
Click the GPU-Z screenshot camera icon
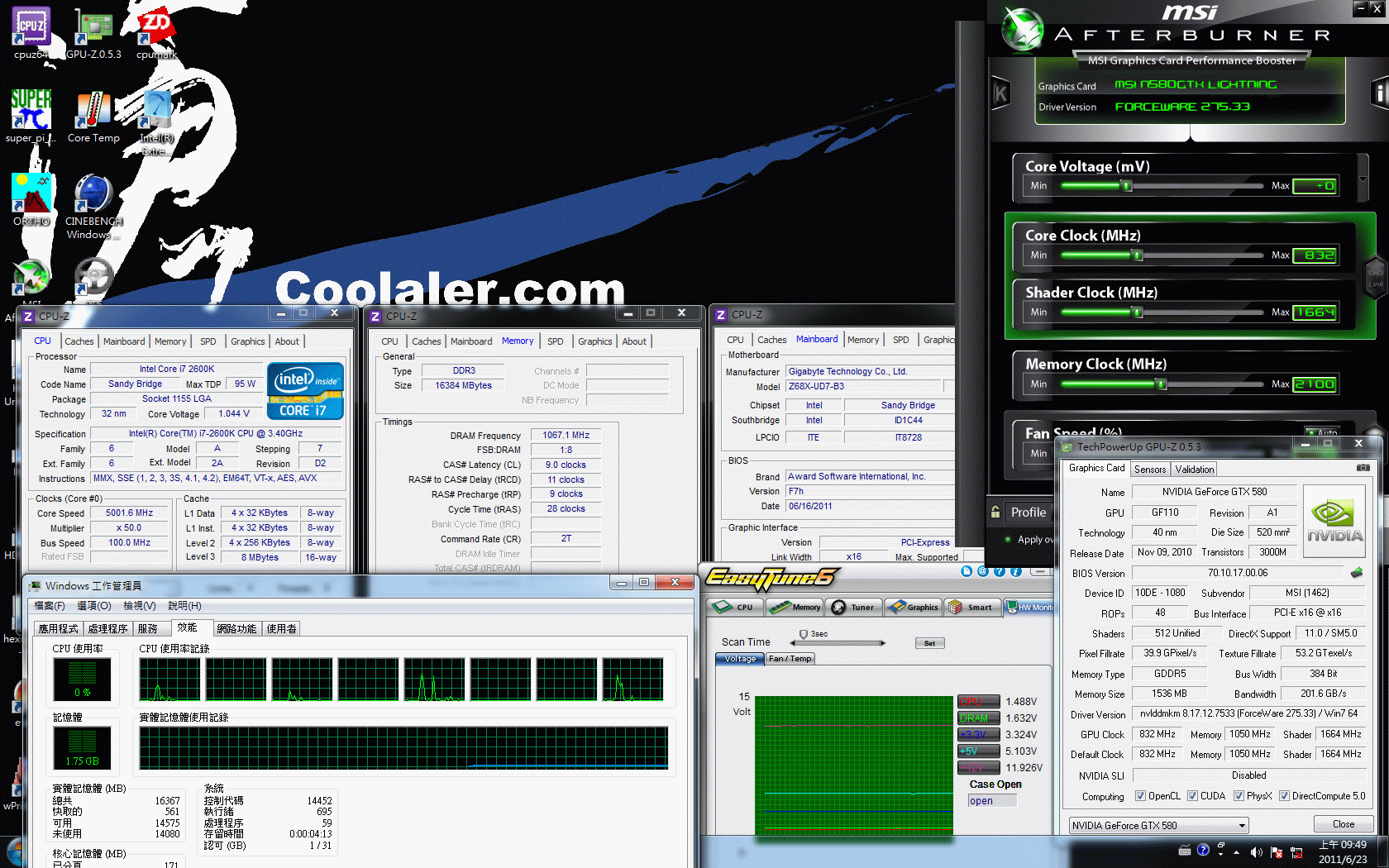pos(1363,468)
